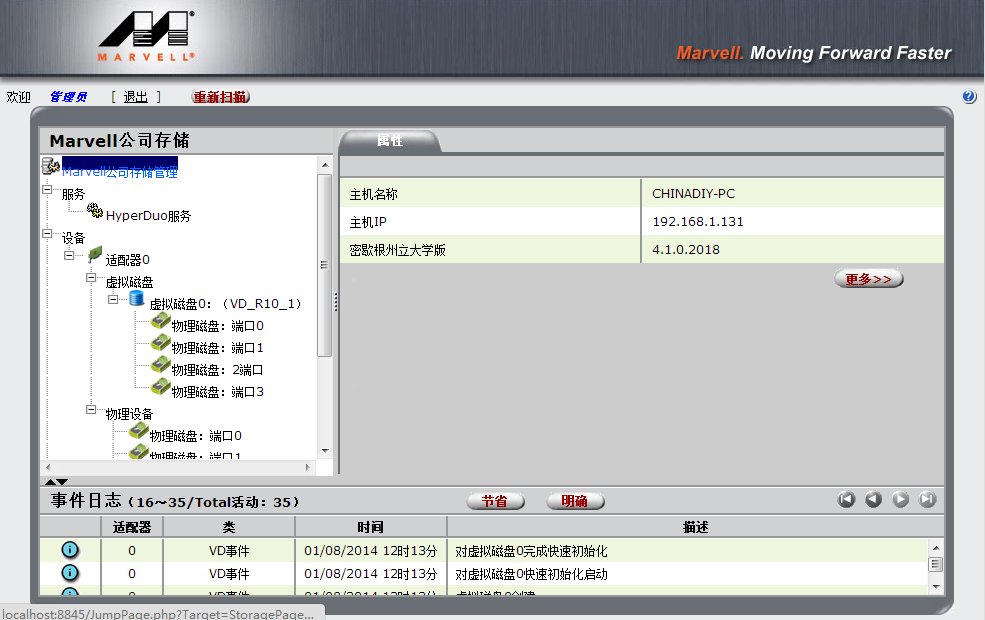Screen dimensions: 985x620
Task: Open the help question mark icon
Action: (969, 96)
